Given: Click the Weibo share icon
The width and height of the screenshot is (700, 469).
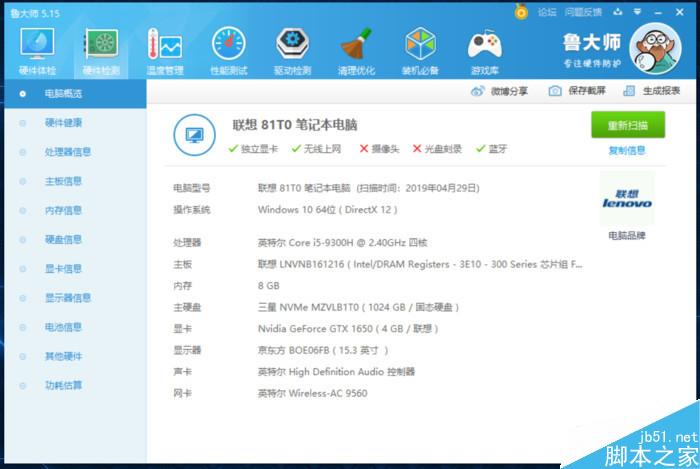Looking at the screenshot, I should (x=477, y=91).
